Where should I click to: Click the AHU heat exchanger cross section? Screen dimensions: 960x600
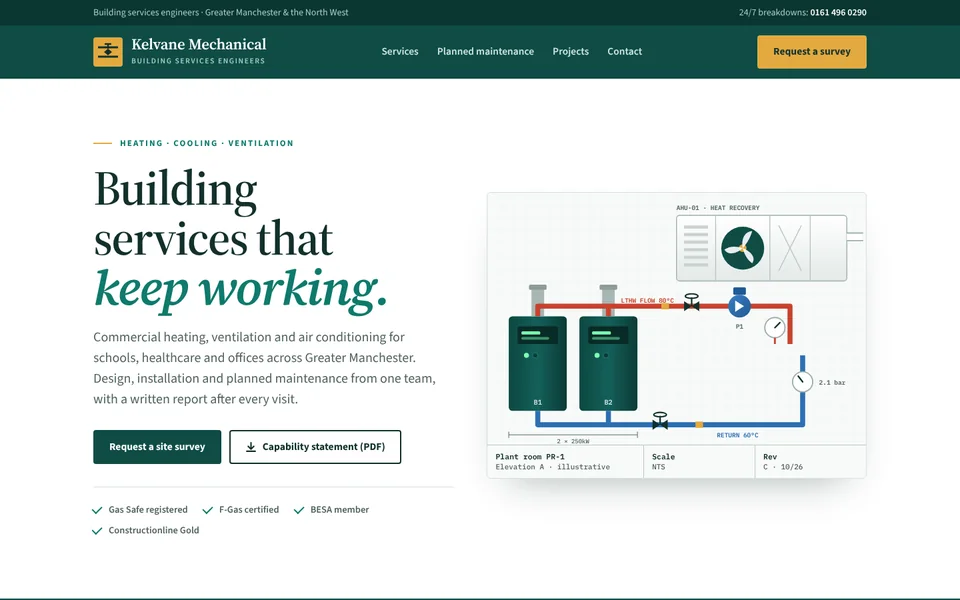pyautogui.click(x=790, y=248)
